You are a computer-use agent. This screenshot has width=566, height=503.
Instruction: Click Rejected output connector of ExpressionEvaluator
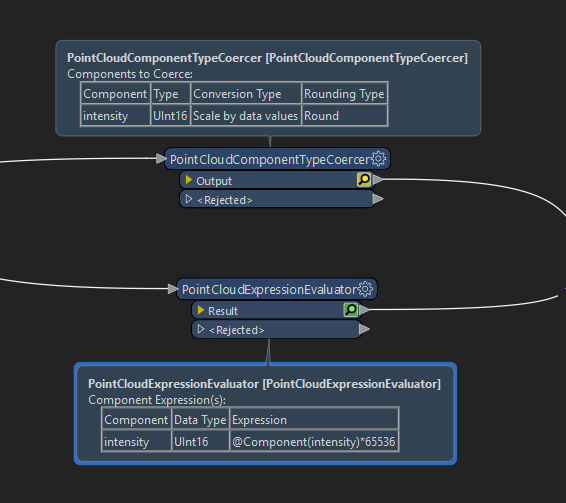[365, 329]
